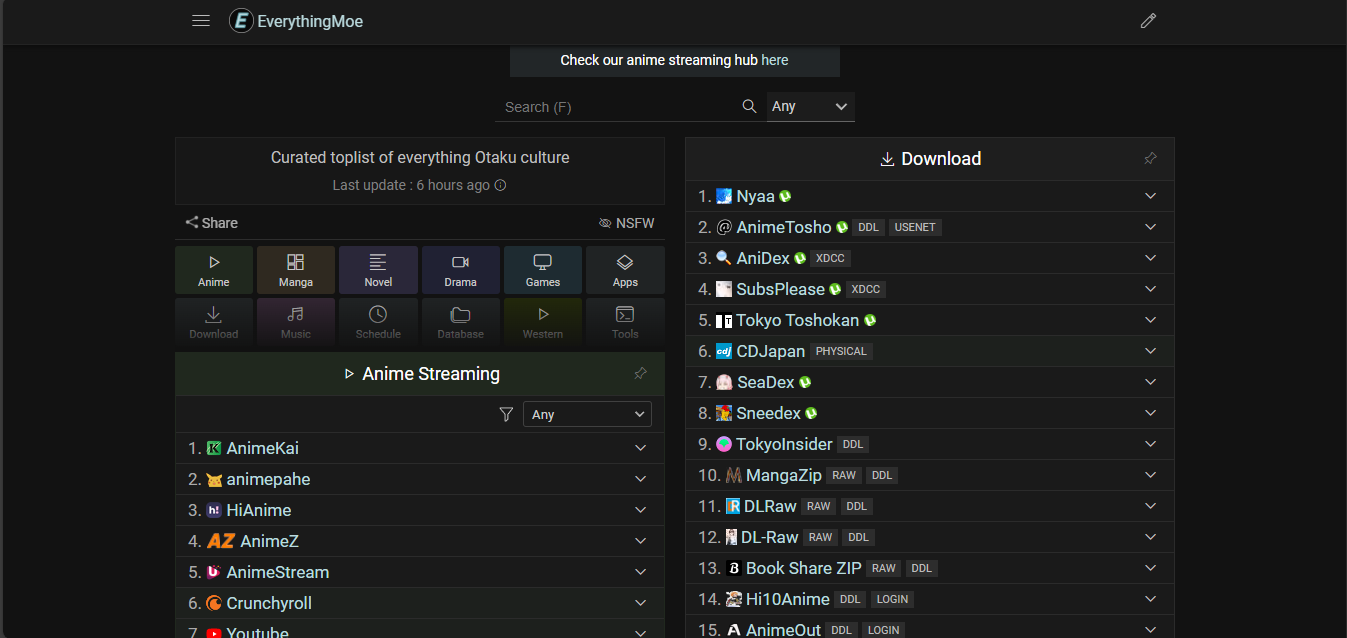The height and width of the screenshot is (638, 1347).
Task: Click the USENET tag on AnimeTosho
Action: tap(915, 227)
